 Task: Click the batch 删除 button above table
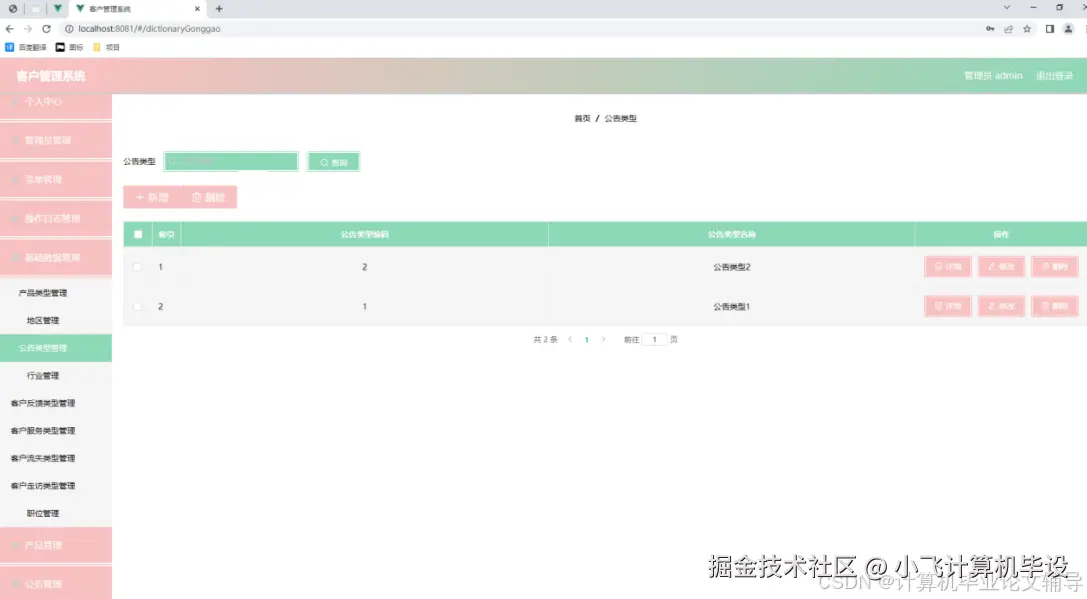click(x=209, y=197)
